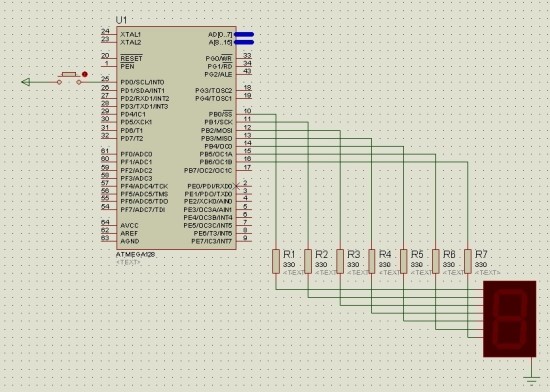550x392 pixels.
Task: Click the ATMEGA128 part name label
Action: (135, 255)
